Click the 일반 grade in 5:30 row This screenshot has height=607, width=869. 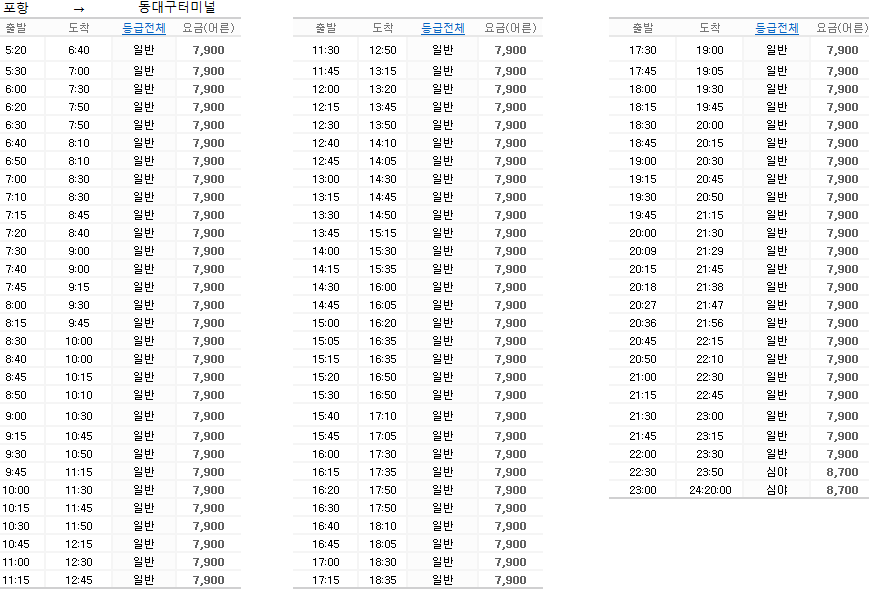click(x=144, y=71)
